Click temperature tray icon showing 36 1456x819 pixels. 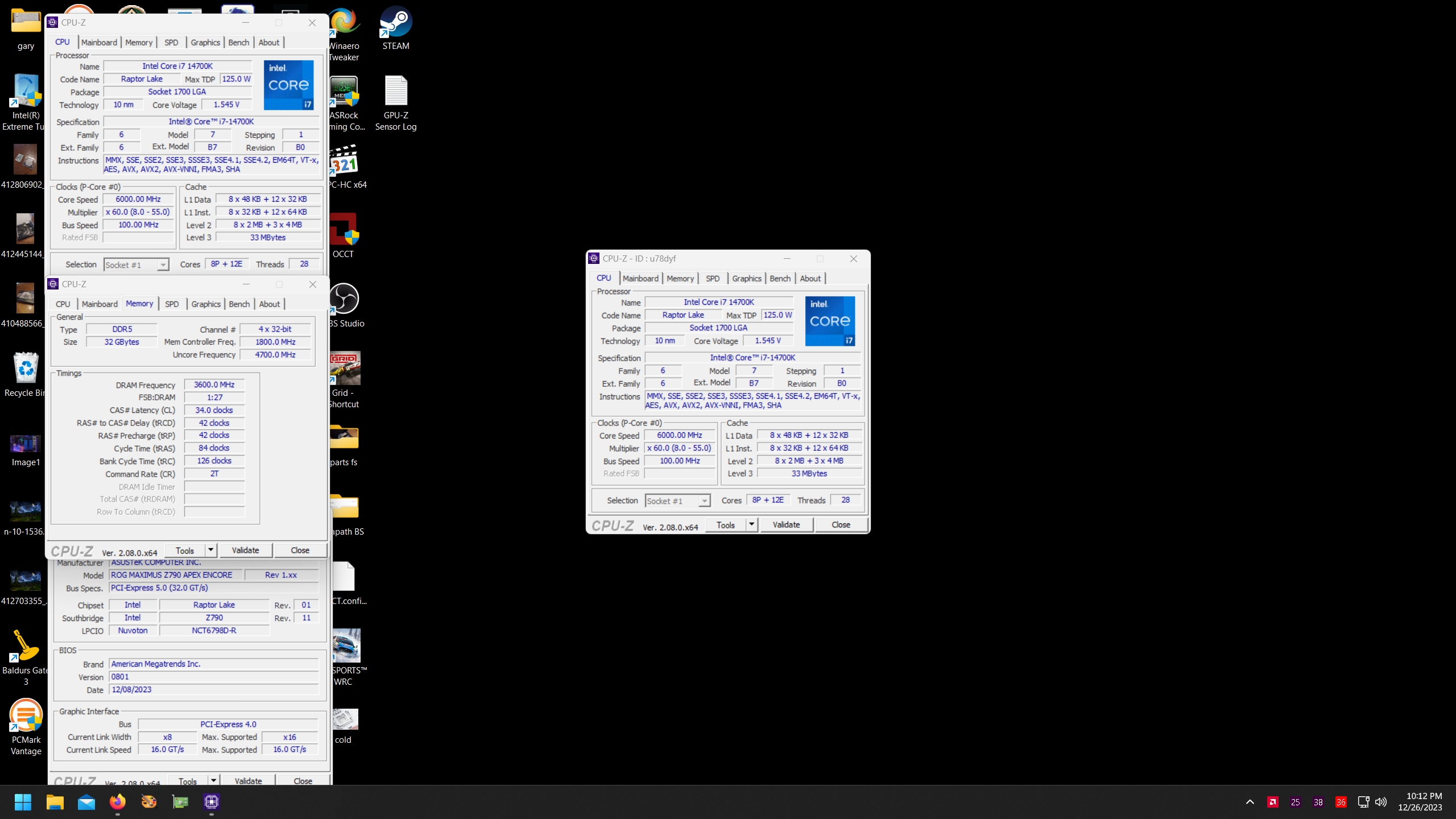click(x=1341, y=802)
